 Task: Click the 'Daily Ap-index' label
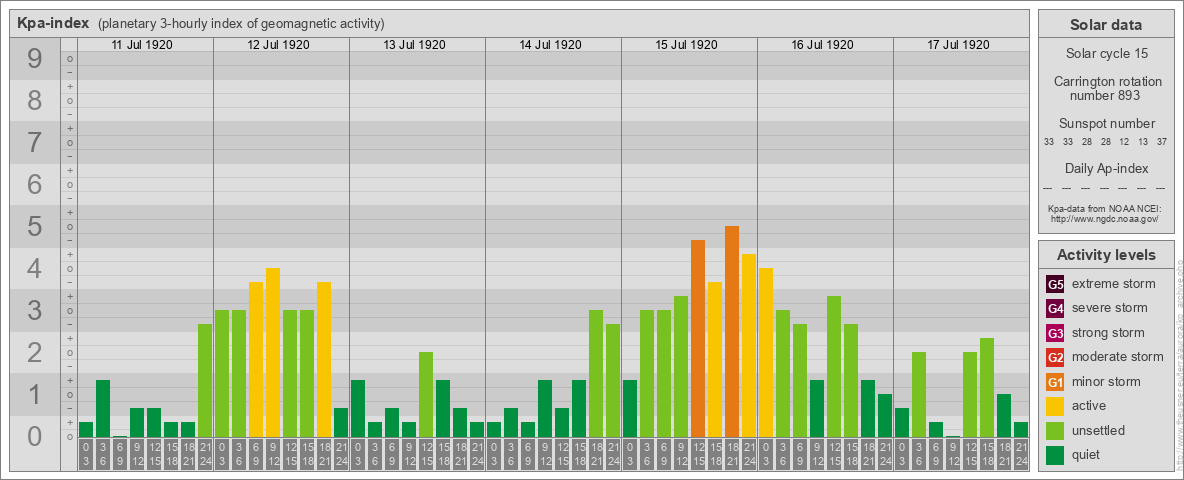[x=1105, y=168]
